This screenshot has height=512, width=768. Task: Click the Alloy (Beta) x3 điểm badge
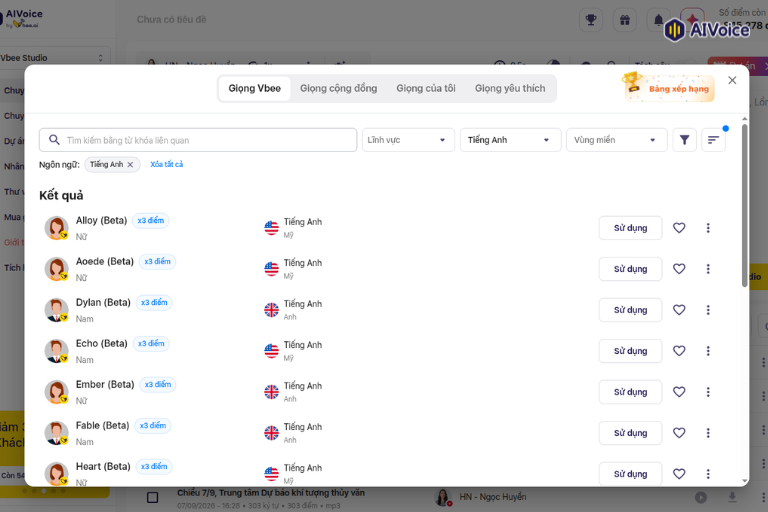click(x=151, y=221)
